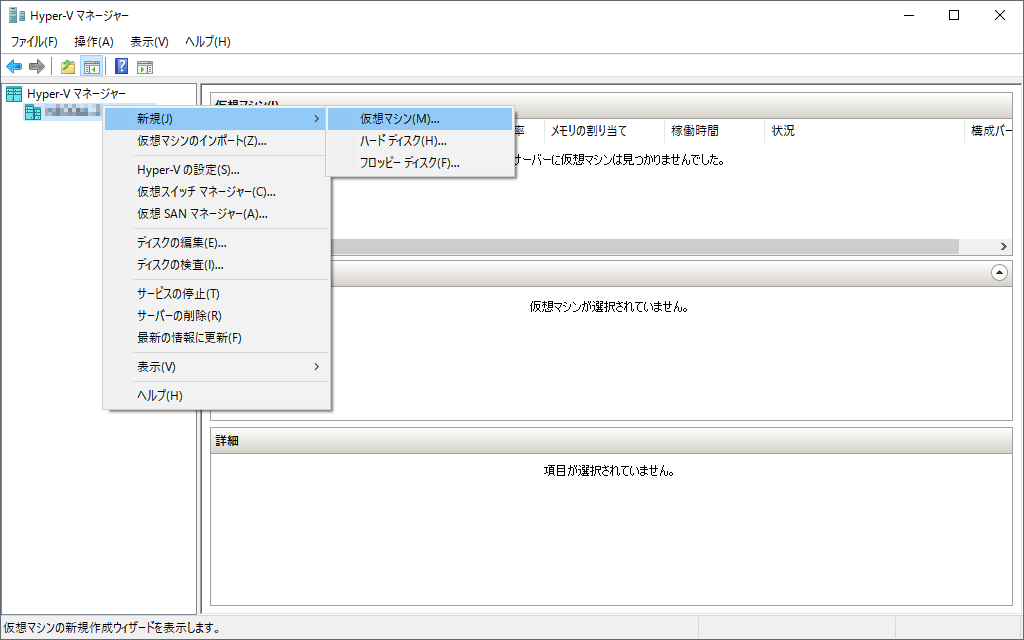Open 仮想スイッチ マネージャー(C)...

pos(216,192)
